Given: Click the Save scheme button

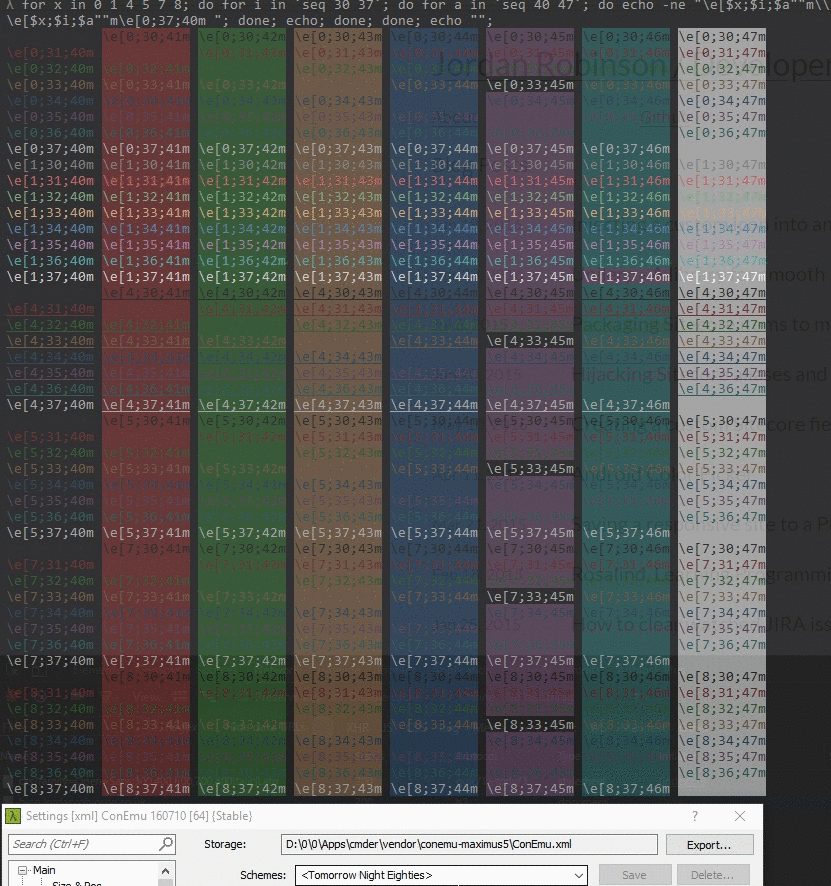Looking at the screenshot, I should click(x=634, y=875).
